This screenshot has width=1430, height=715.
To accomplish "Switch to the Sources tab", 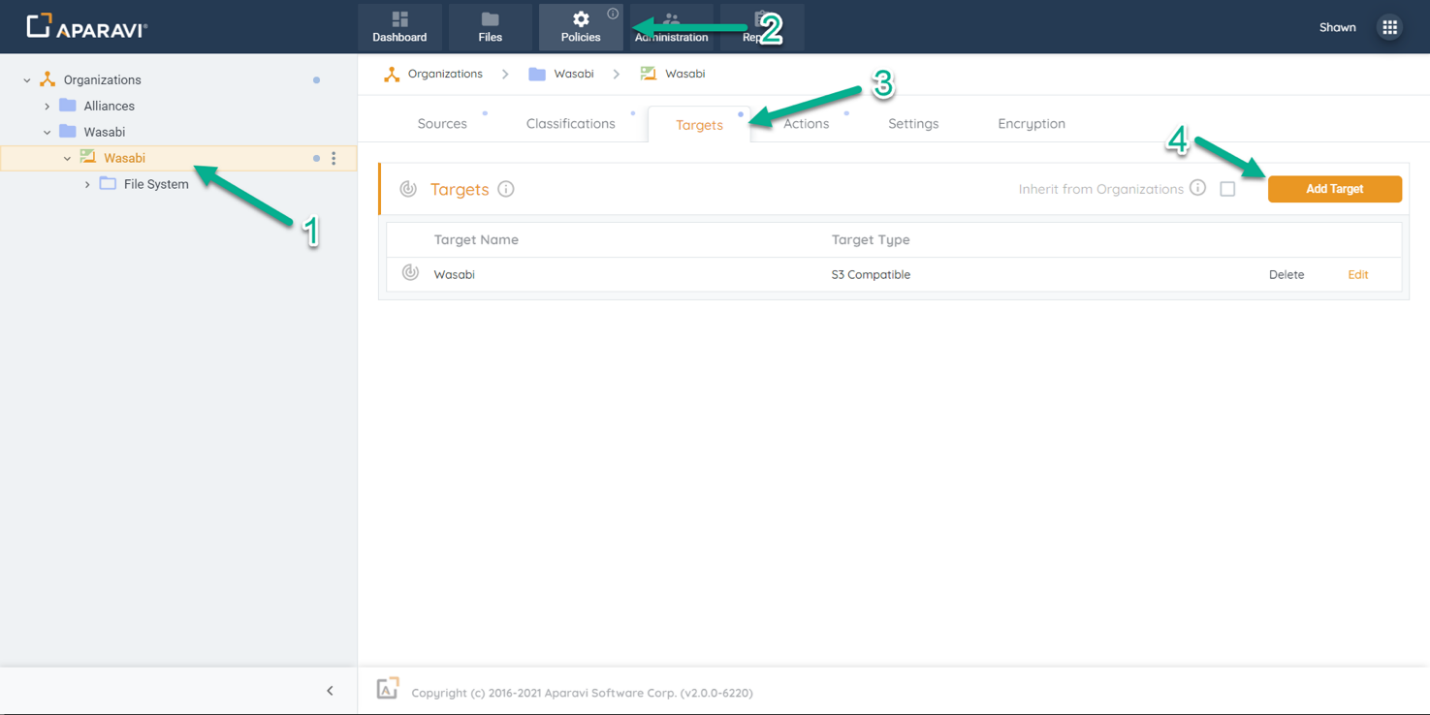I will (442, 124).
